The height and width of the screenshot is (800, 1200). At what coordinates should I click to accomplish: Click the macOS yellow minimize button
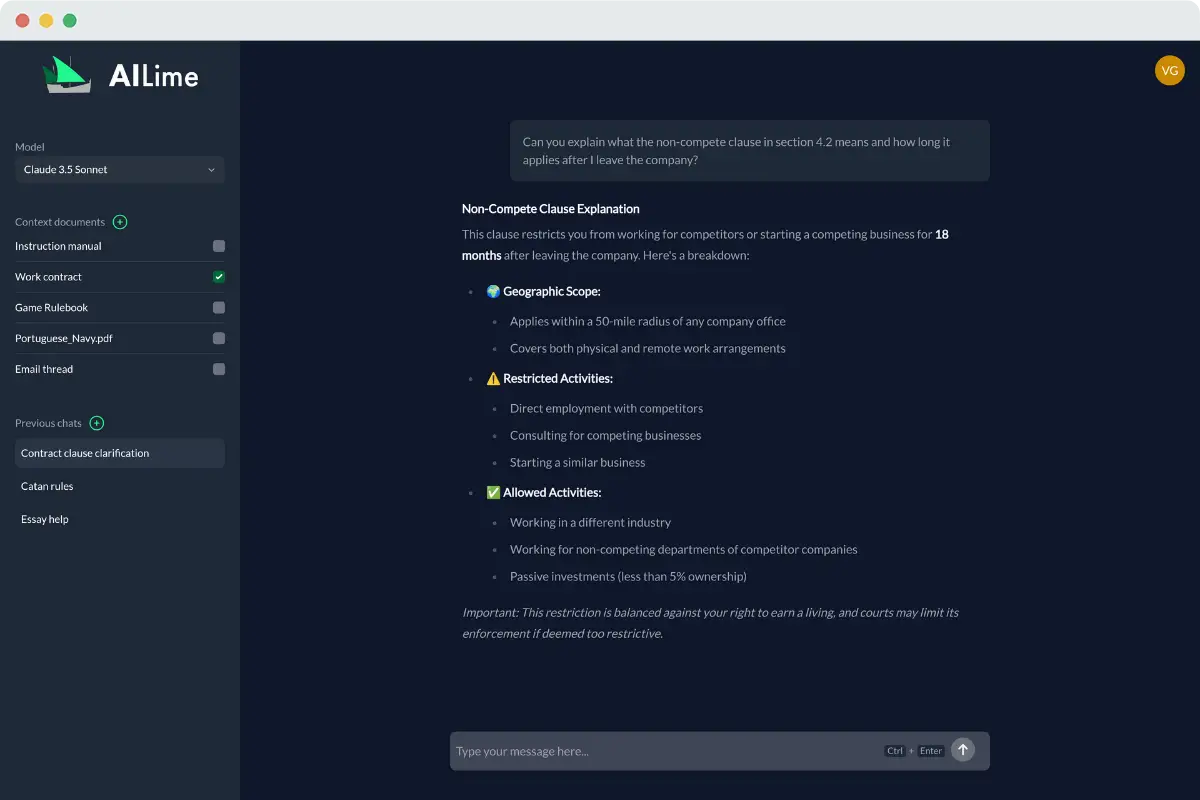click(x=46, y=20)
